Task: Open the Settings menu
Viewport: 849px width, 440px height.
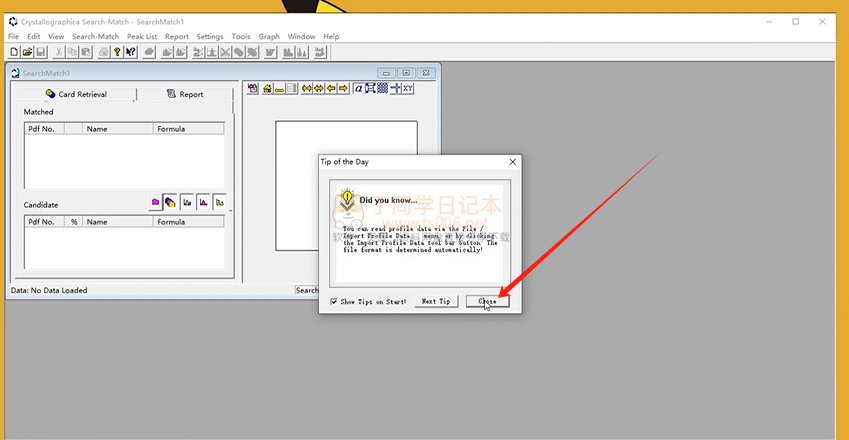Action: click(x=210, y=36)
